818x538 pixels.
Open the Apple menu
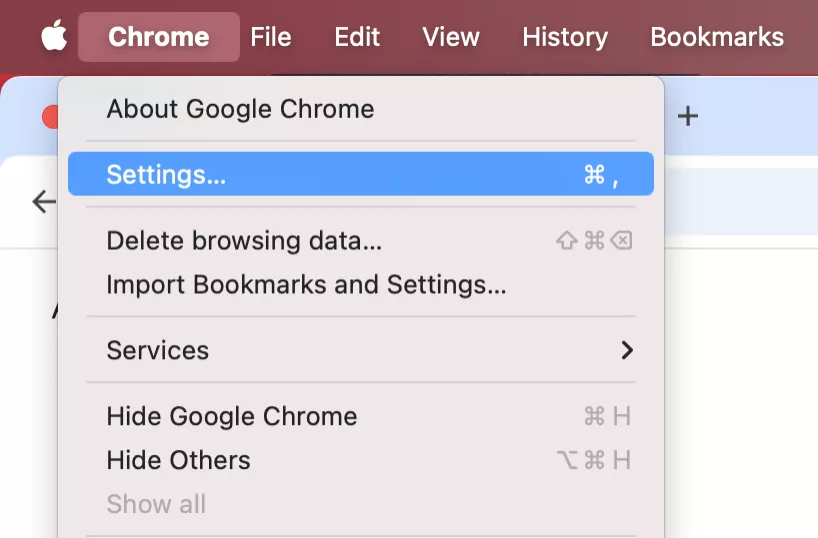[x=54, y=37]
